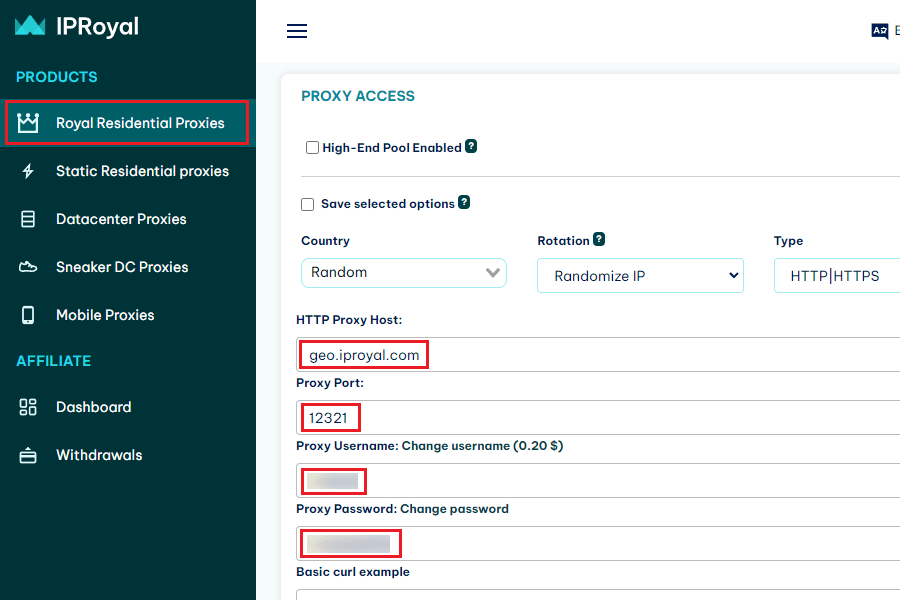Open Sneaker DC Proxies page
Image resolution: width=900 pixels, height=600 pixels.
[x=127, y=267]
